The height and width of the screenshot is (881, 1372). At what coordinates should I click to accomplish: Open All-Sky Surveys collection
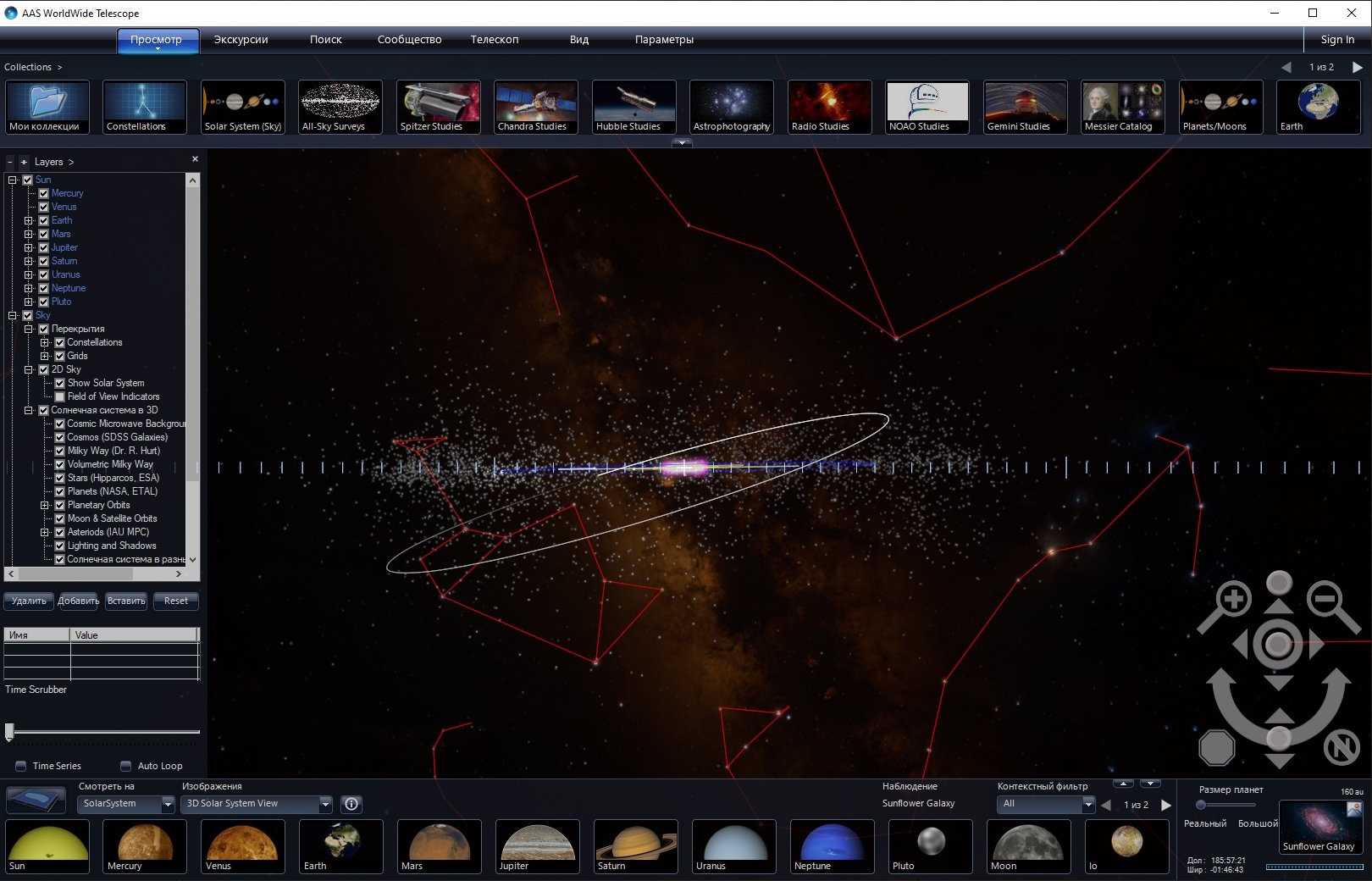coord(340,107)
